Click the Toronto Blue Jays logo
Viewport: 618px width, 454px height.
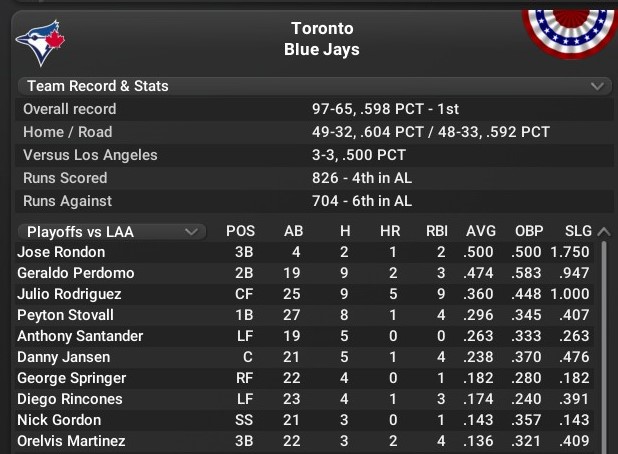pos(40,40)
